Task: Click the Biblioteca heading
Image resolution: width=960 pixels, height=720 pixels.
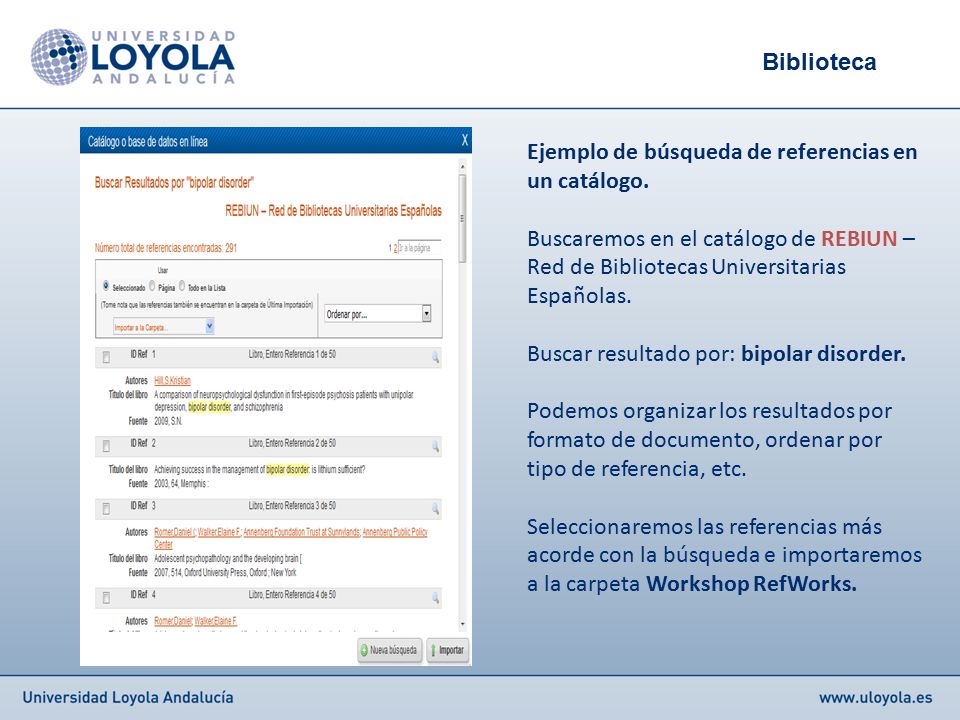Action: pyautogui.click(x=819, y=62)
